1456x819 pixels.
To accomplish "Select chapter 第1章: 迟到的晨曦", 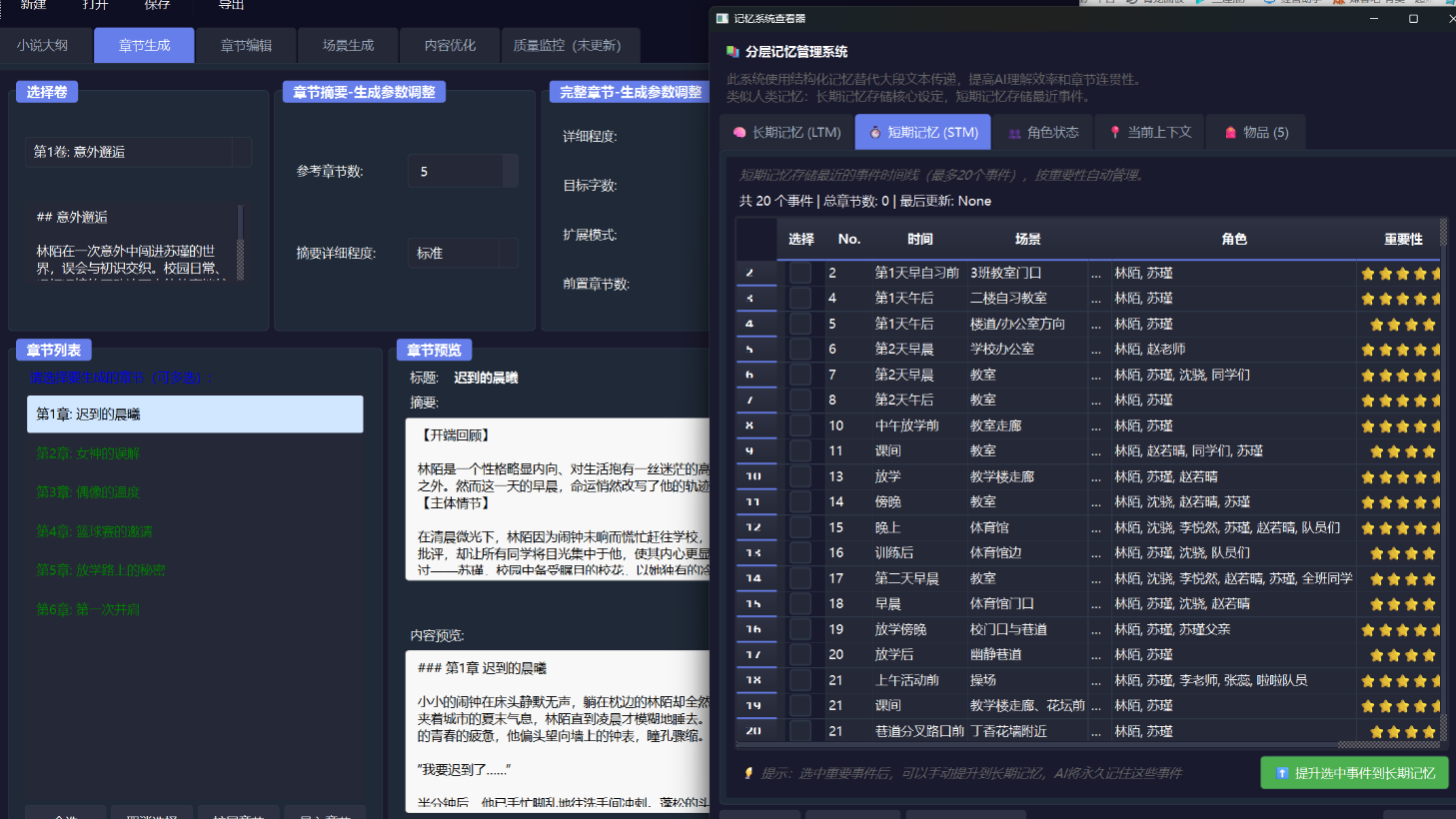I will [195, 413].
